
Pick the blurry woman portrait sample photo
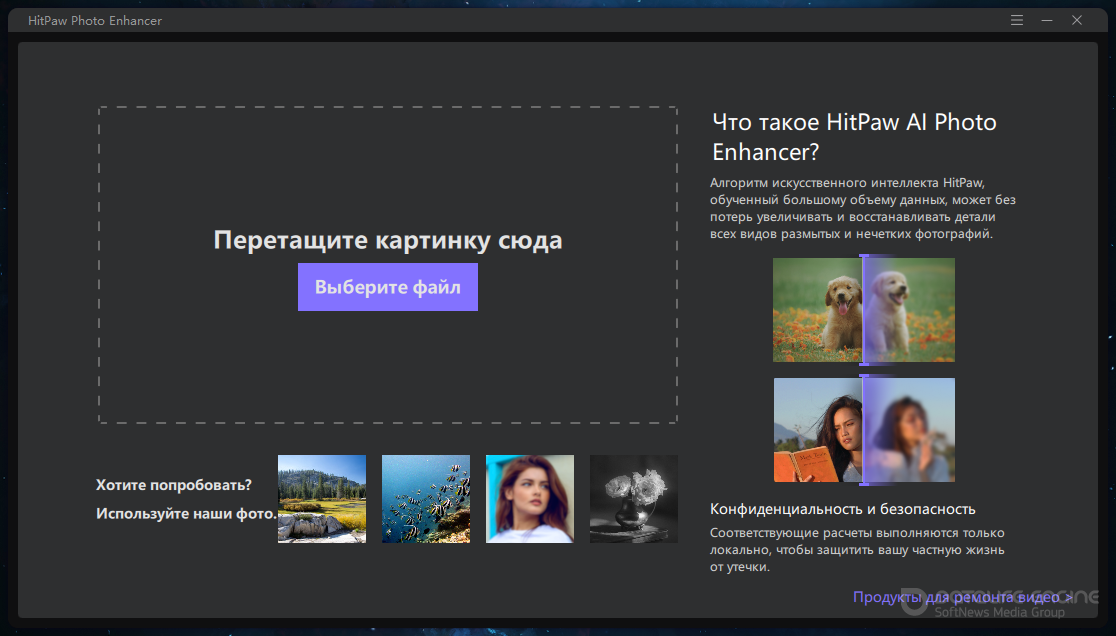[529, 499]
